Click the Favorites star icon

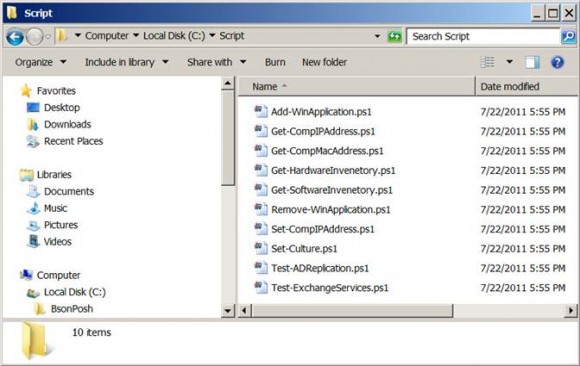tap(26, 91)
